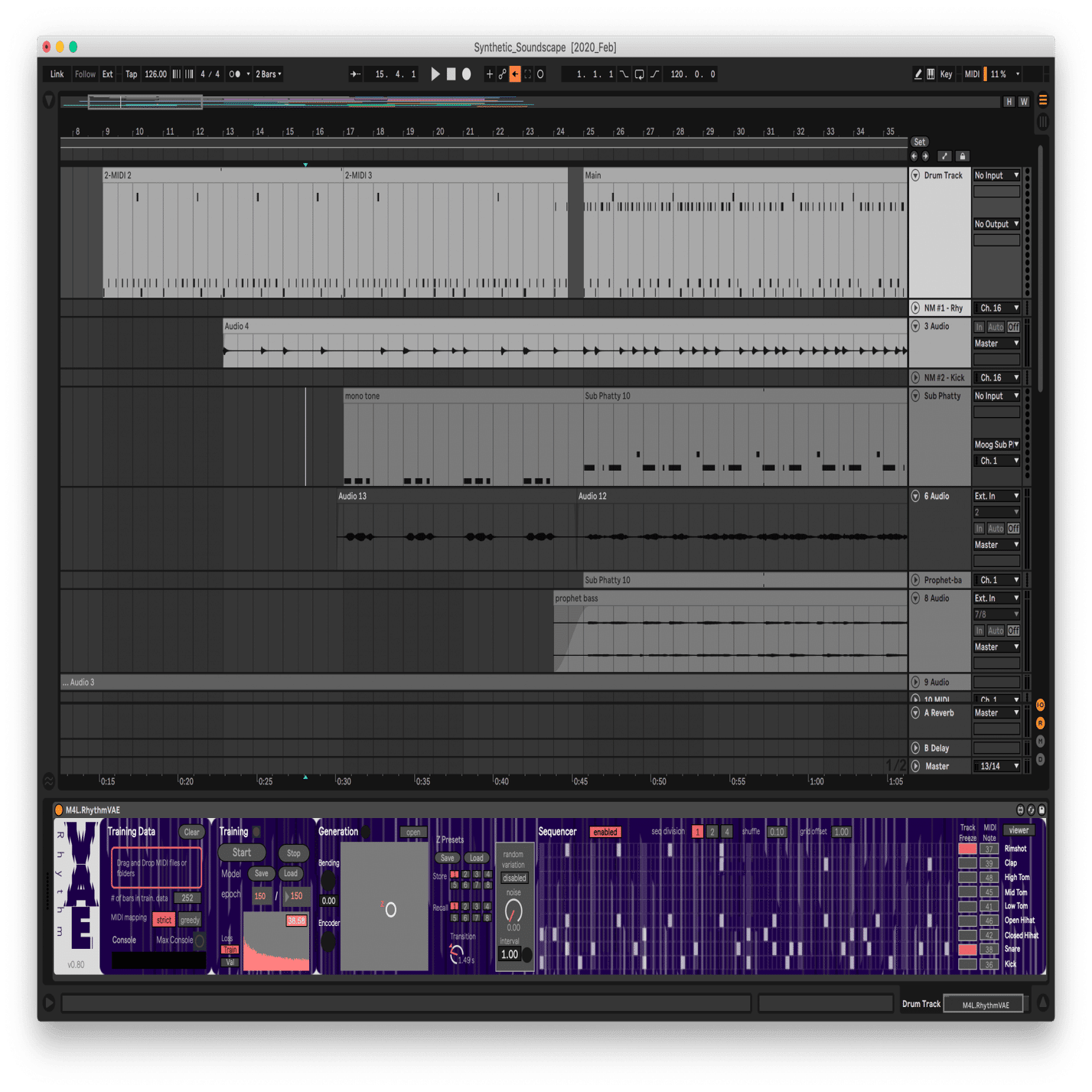Toggle the arrangement lock icon
The height and width of the screenshot is (1092, 1092).
(x=963, y=156)
